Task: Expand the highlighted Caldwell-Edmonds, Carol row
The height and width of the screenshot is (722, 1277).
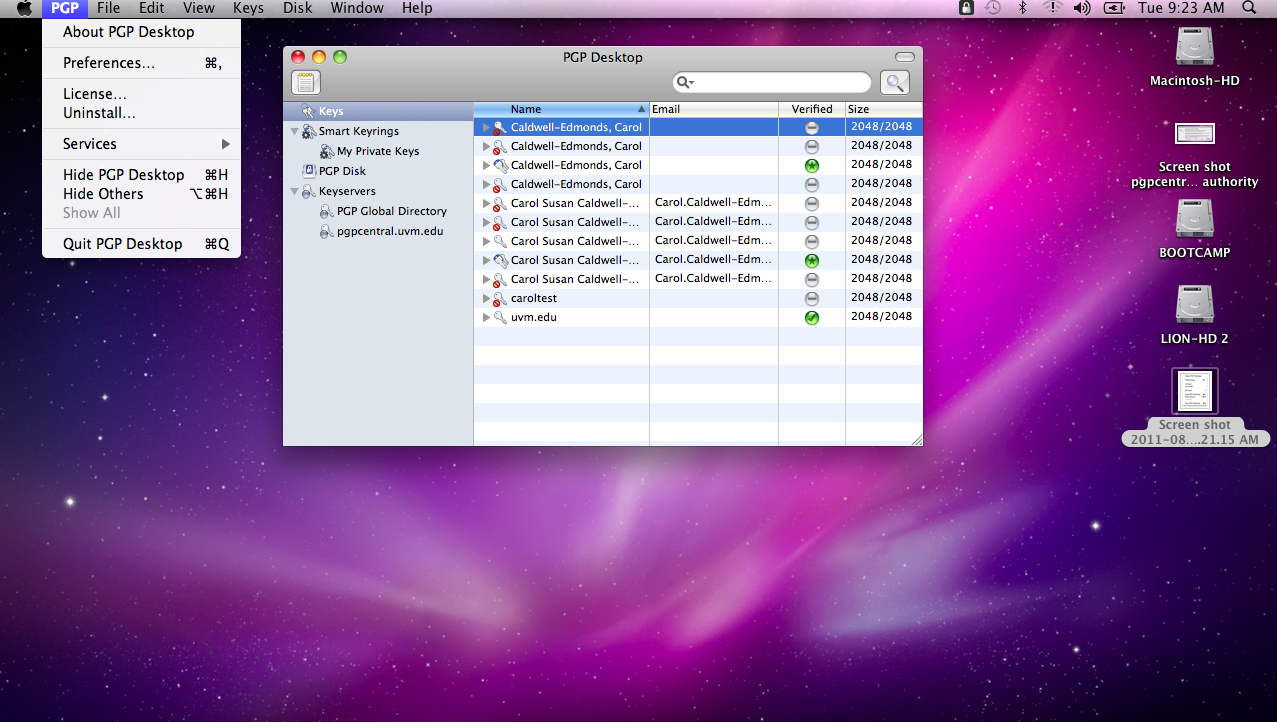Action: coord(487,127)
